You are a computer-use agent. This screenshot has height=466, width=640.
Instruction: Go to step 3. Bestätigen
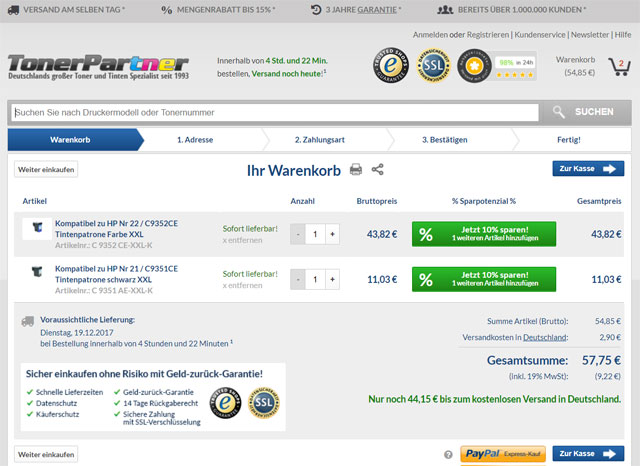pyautogui.click(x=444, y=140)
